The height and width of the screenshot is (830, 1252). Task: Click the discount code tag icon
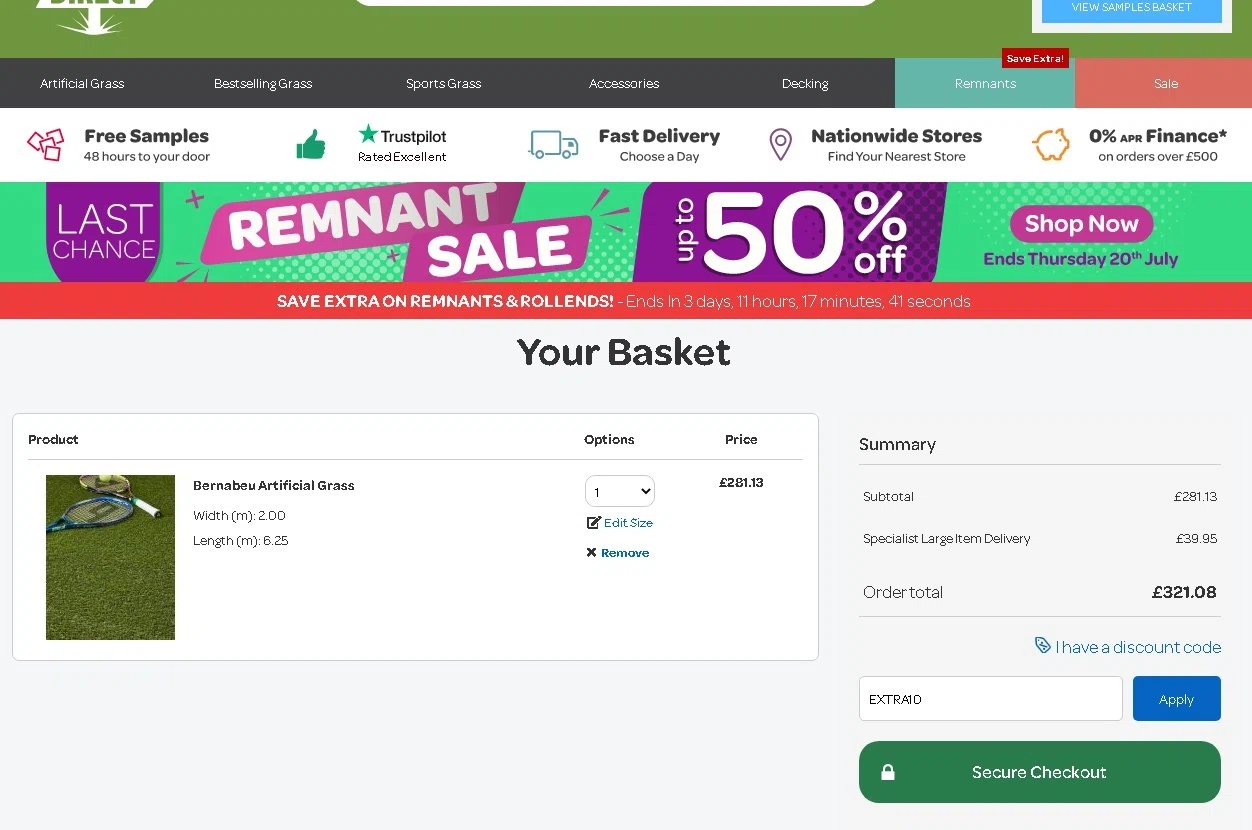click(1043, 646)
